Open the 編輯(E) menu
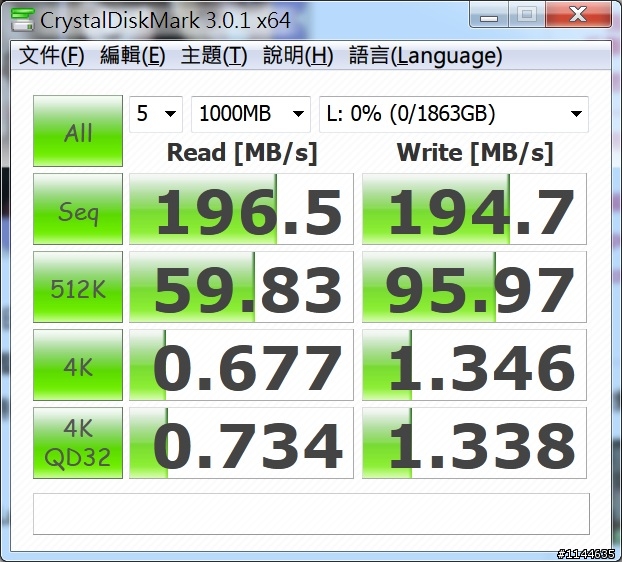The width and height of the screenshot is (622, 562). [132, 55]
